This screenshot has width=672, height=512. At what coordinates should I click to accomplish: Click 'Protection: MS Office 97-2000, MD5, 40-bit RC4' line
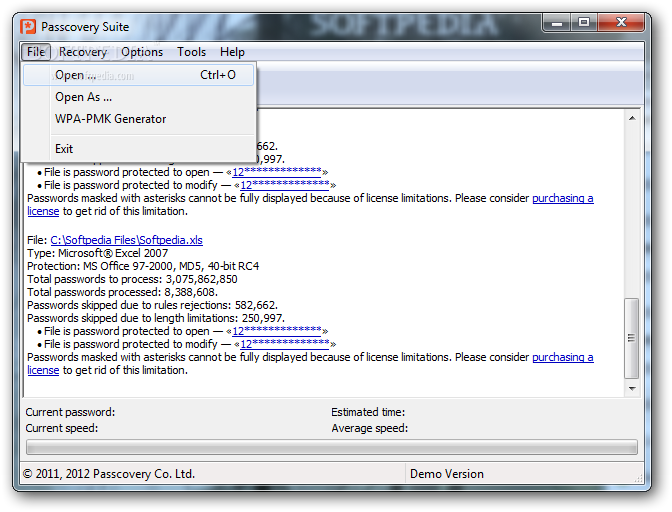coord(143,266)
